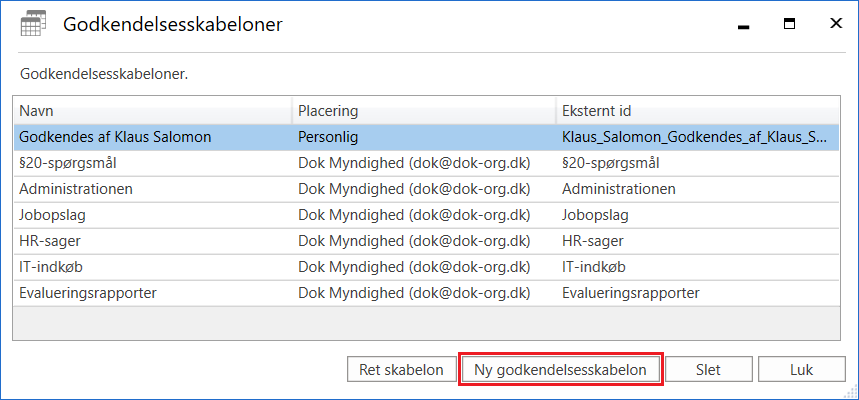Image resolution: width=859 pixels, height=400 pixels.
Task: Click the Slet button
Action: (x=708, y=369)
